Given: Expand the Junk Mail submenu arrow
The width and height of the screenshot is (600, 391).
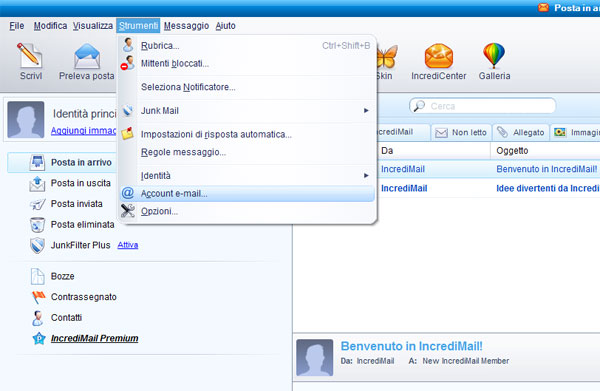Looking at the screenshot, I should 366,111.
